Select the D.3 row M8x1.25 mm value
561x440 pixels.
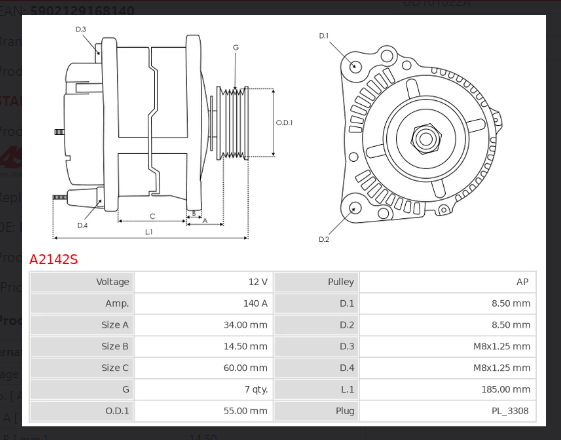pyautogui.click(x=448, y=346)
